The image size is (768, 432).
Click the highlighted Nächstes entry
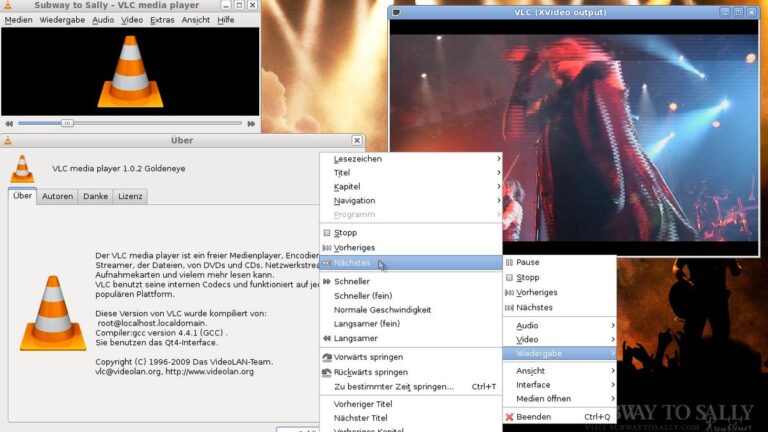point(411,263)
